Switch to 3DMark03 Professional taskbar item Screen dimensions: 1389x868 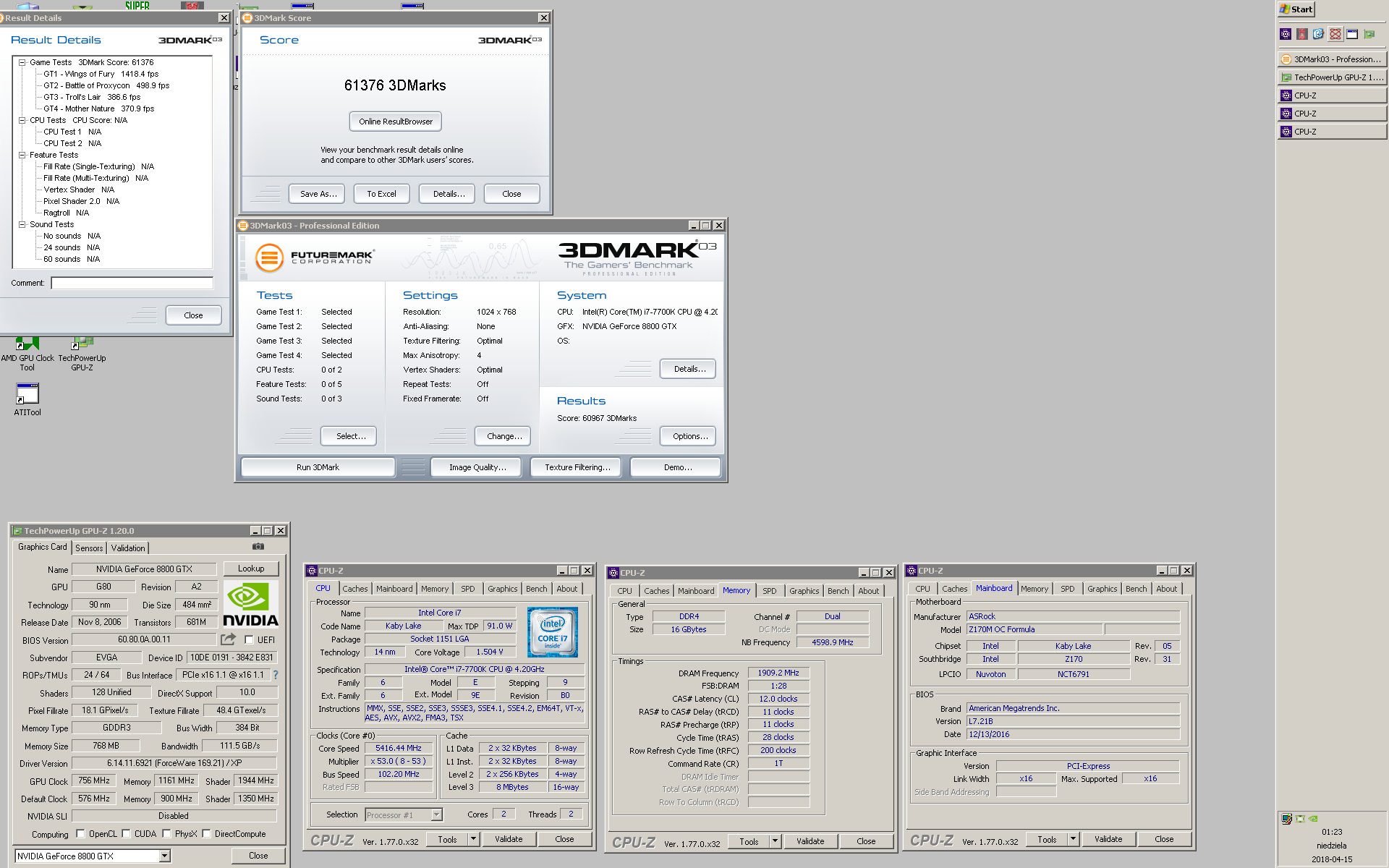pos(1332,59)
